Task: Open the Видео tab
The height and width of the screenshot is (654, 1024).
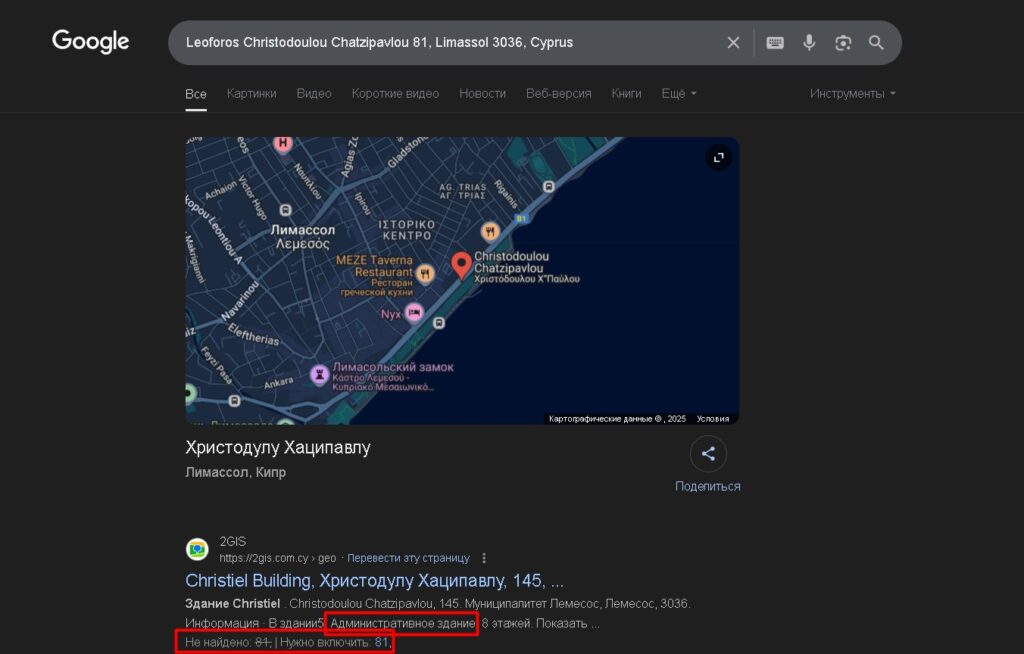Action: tap(314, 93)
